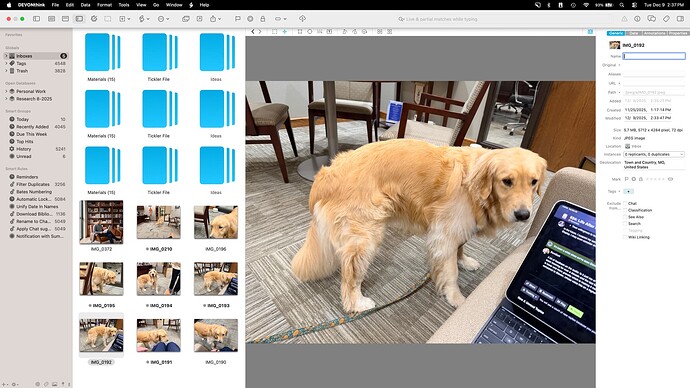Enable the Search exclusion checkbox
The image size is (690, 388).
click(x=625, y=223)
